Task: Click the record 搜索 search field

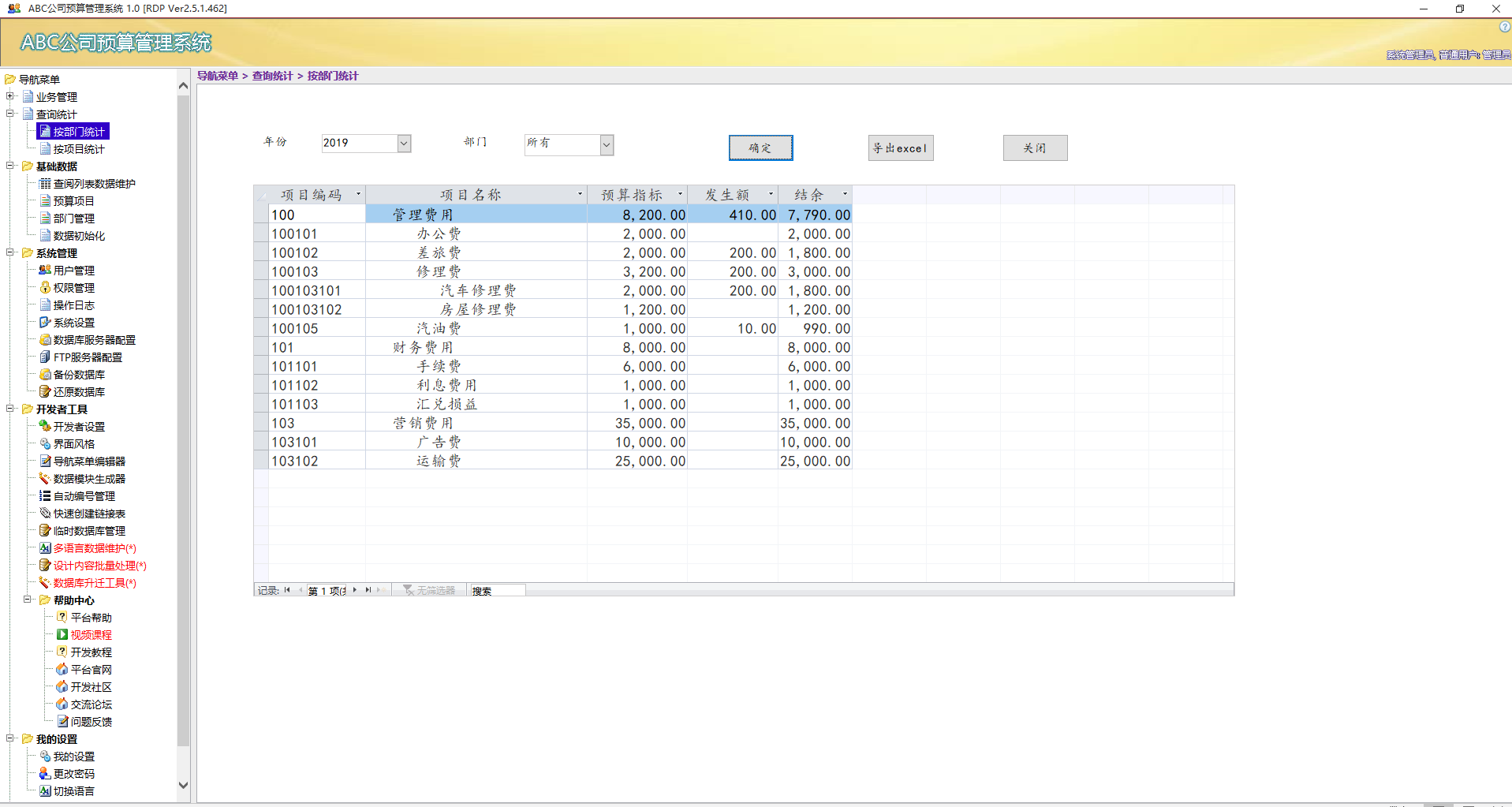Action: coord(497,591)
